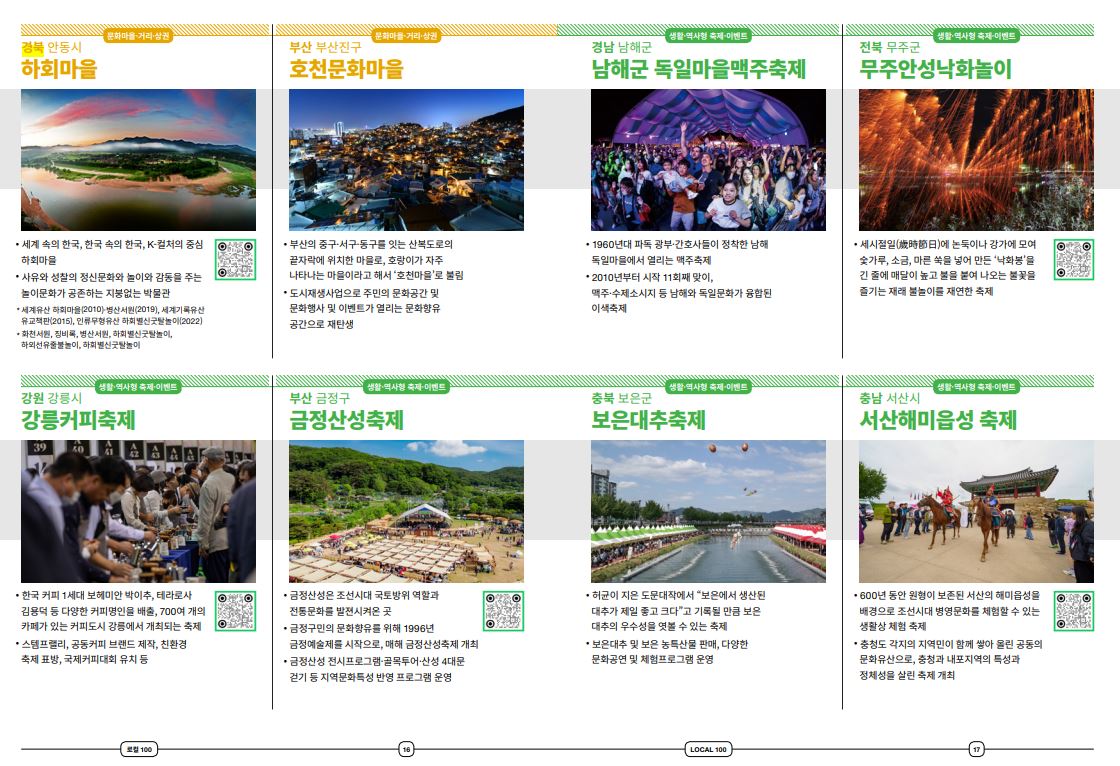Image resolution: width=1120 pixels, height=766 pixels.
Task: Click the 강릉커피축제 title heading
Action: point(78,420)
